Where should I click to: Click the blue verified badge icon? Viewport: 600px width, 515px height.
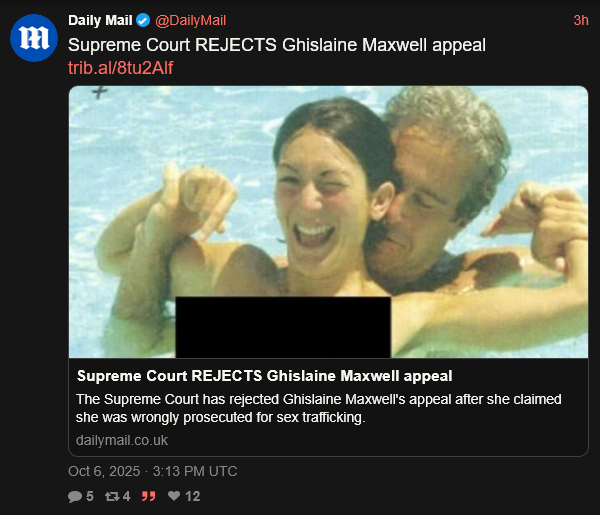coord(143,20)
